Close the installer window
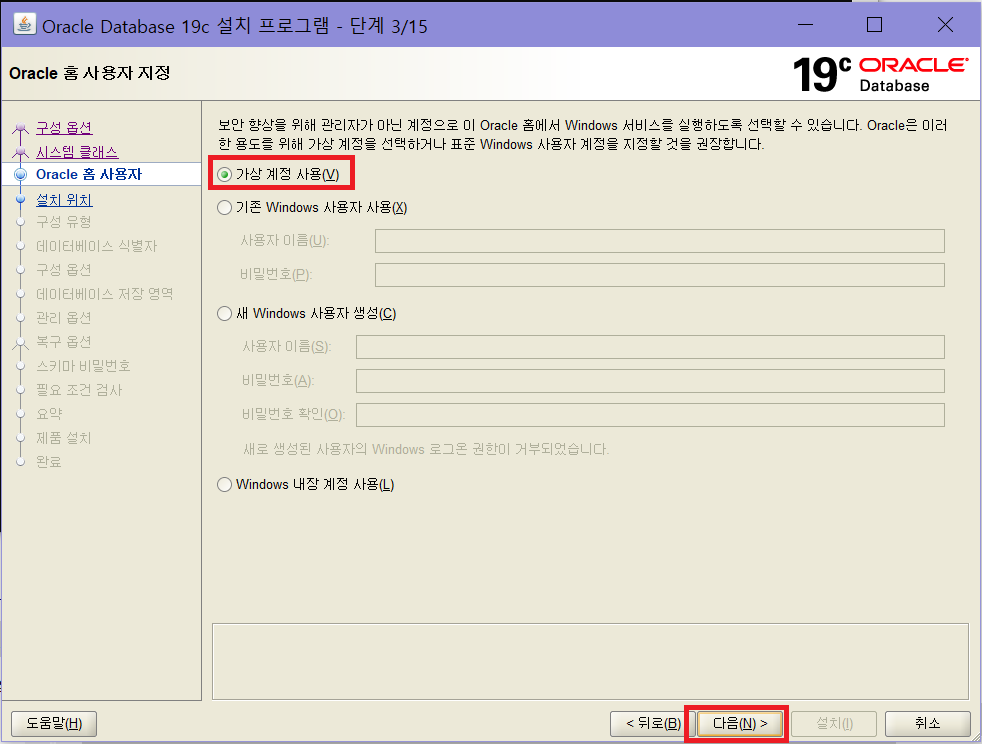This screenshot has height=744, width=982. [945, 25]
